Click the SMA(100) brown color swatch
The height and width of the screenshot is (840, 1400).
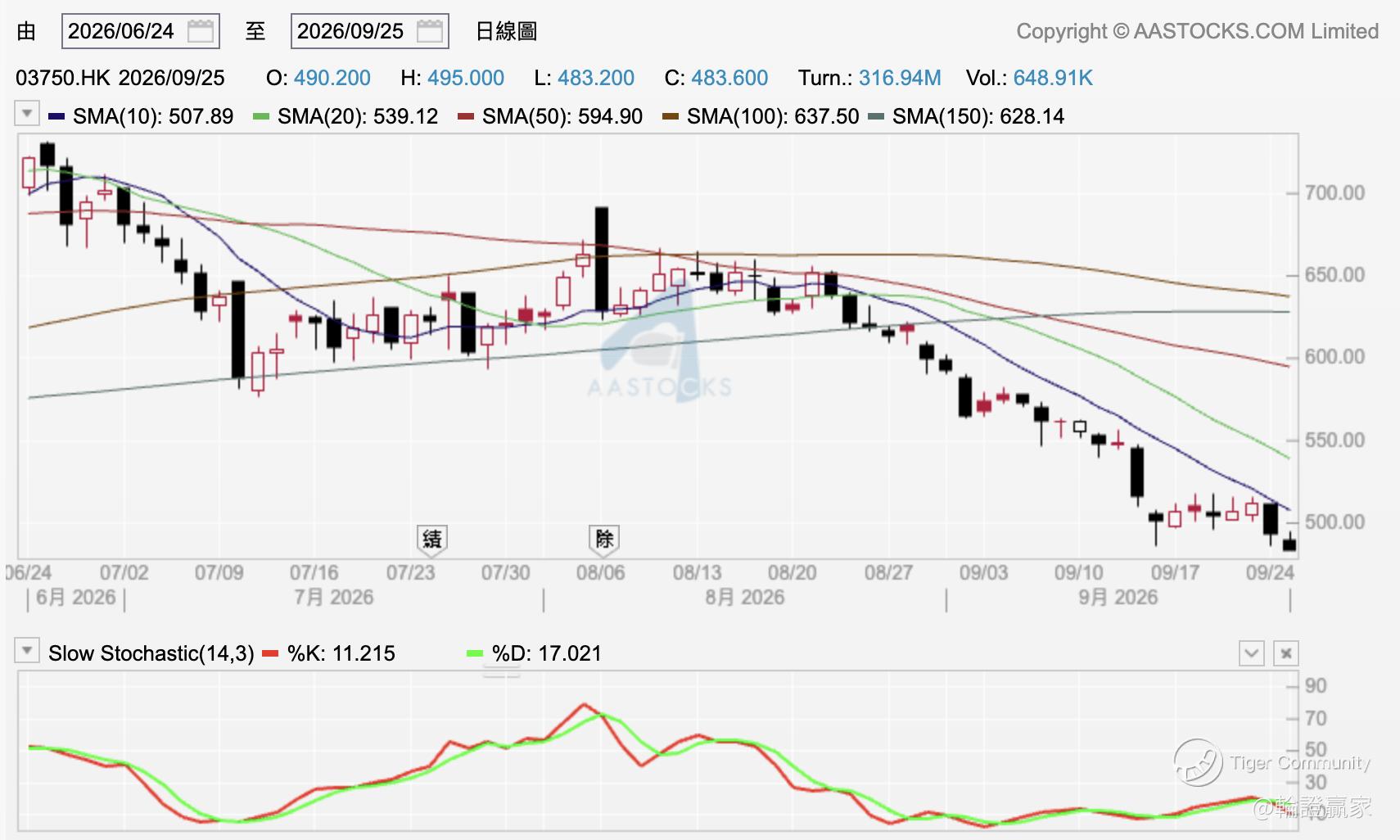671,116
